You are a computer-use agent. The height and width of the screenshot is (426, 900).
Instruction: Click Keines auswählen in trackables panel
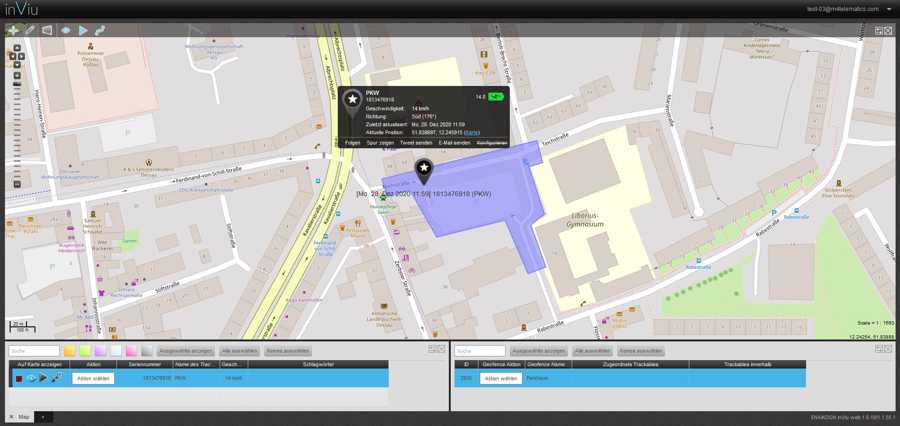[288, 351]
